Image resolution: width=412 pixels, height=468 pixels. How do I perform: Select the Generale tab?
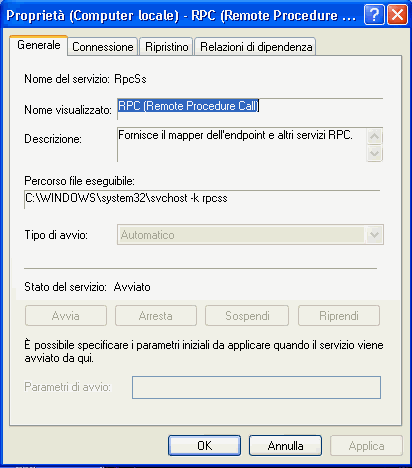[39, 45]
